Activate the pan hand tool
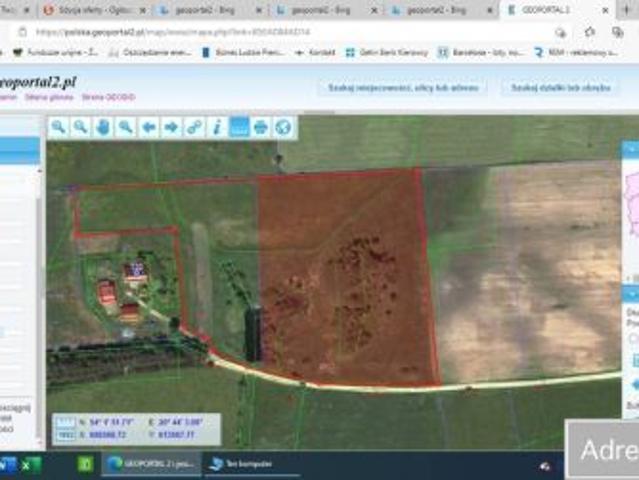Viewport: 639px width, 480px height. pyautogui.click(x=103, y=127)
